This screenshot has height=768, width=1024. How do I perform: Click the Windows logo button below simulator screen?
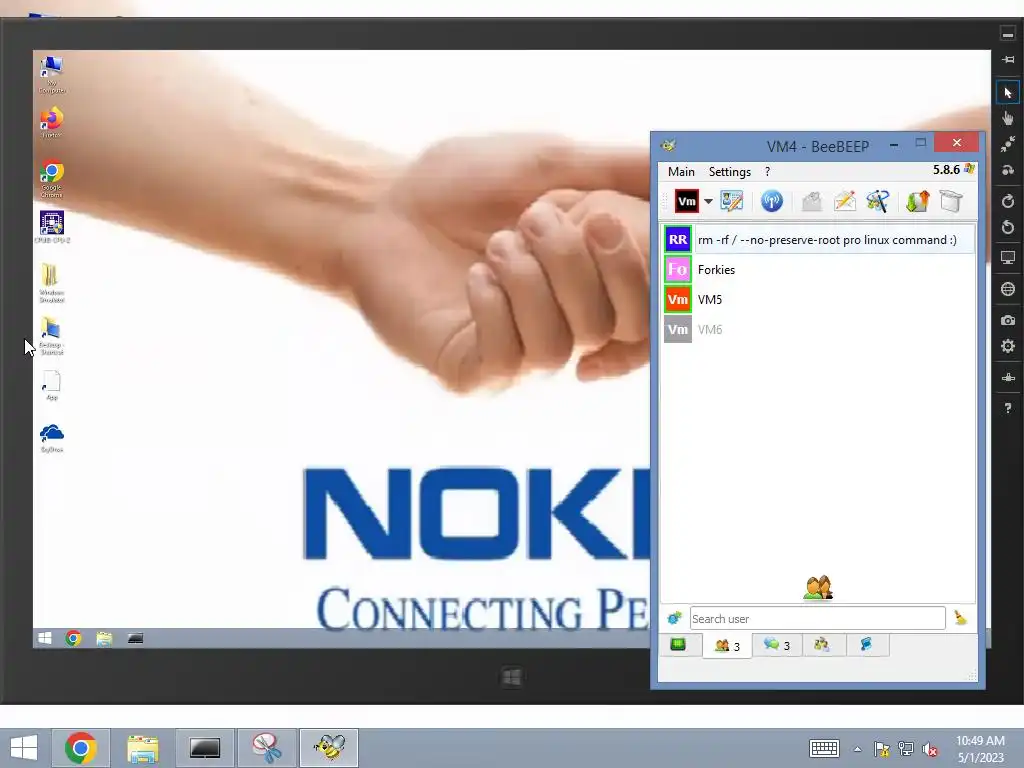(x=511, y=677)
